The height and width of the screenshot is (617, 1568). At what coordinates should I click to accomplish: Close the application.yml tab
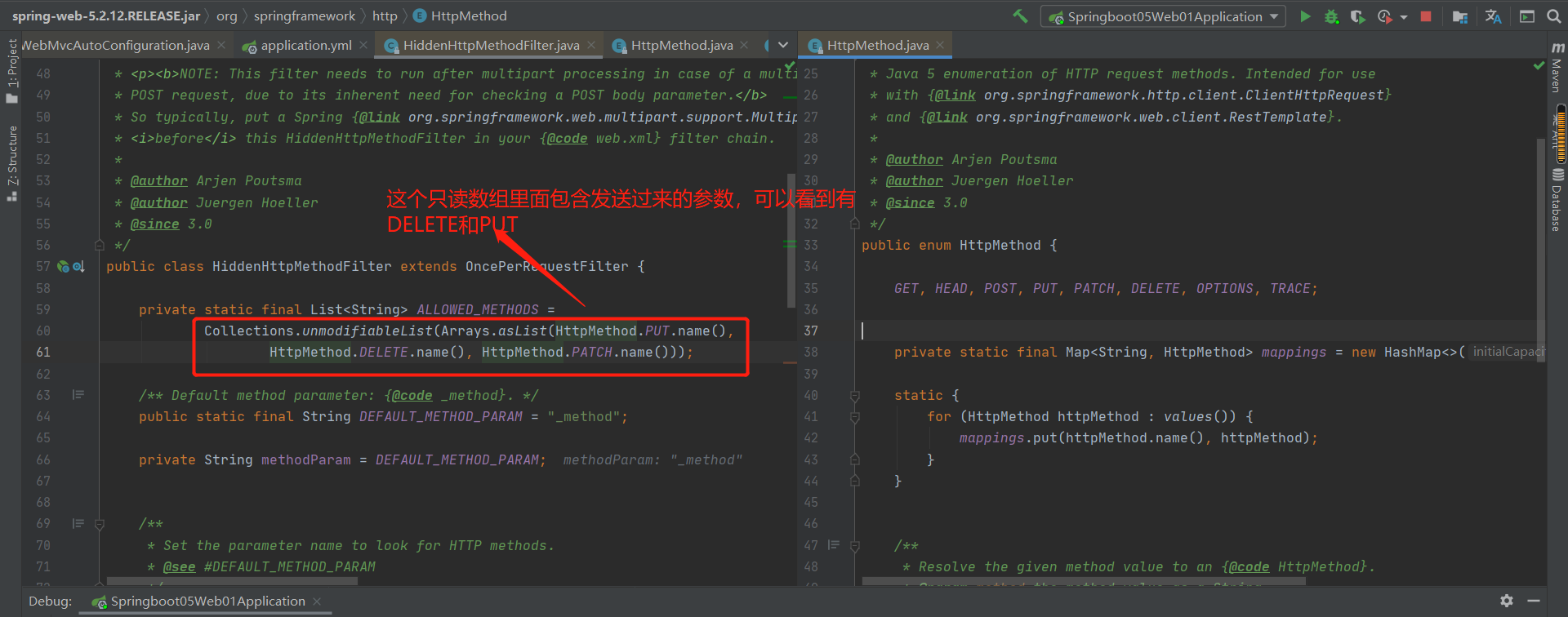pos(363,46)
